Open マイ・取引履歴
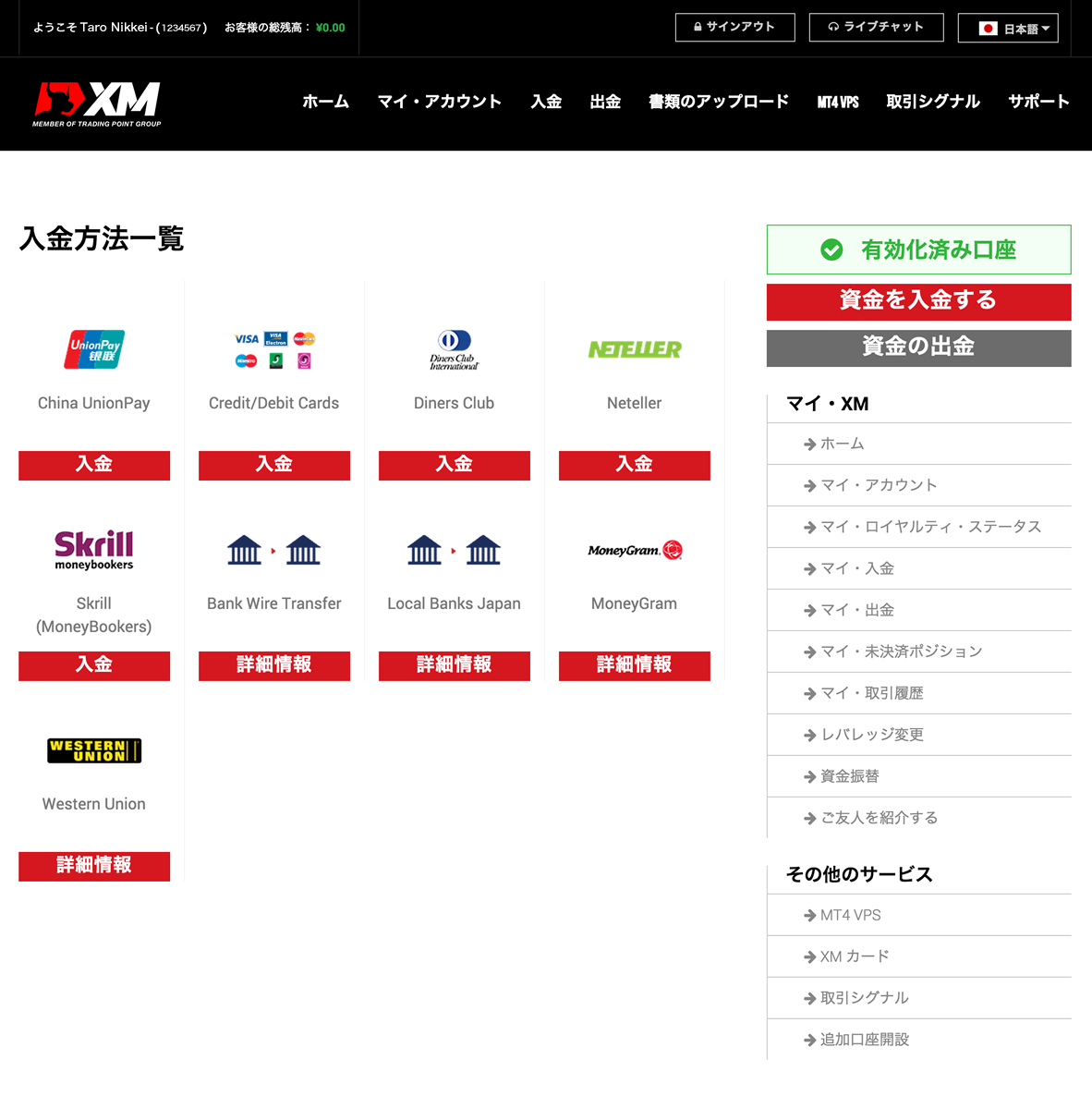The width and height of the screenshot is (1092, 1108). (x=919, y=693)
